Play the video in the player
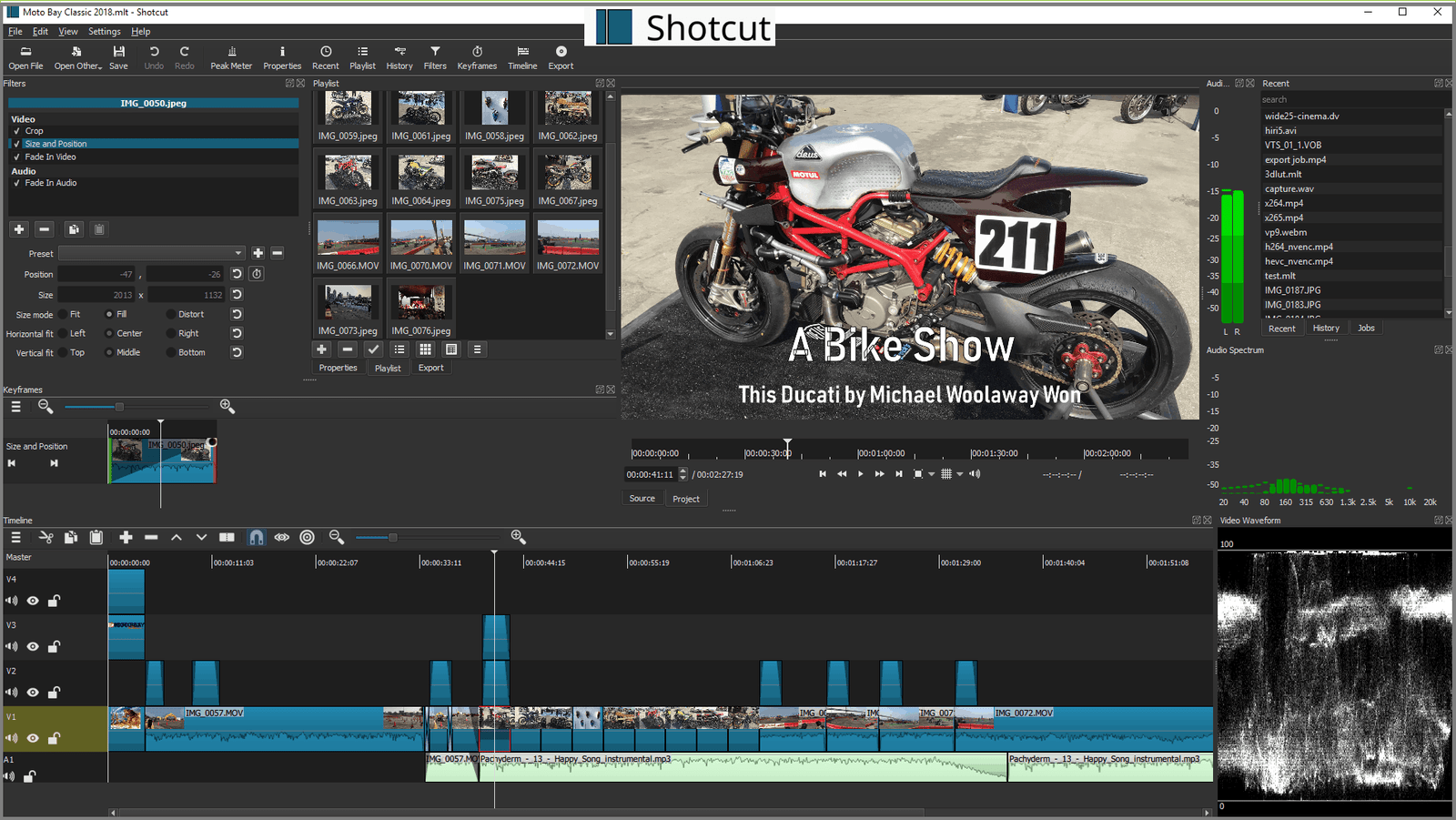 click(860, 474)
